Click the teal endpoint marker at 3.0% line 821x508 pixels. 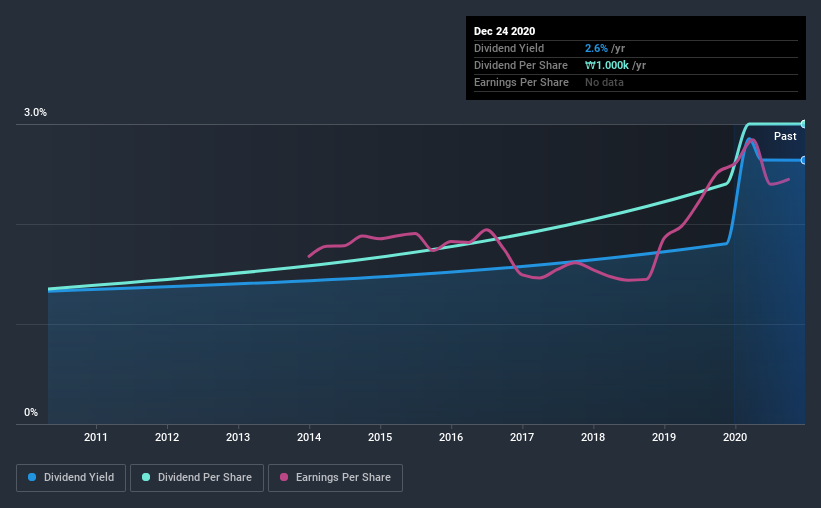(x=803, y=124)
